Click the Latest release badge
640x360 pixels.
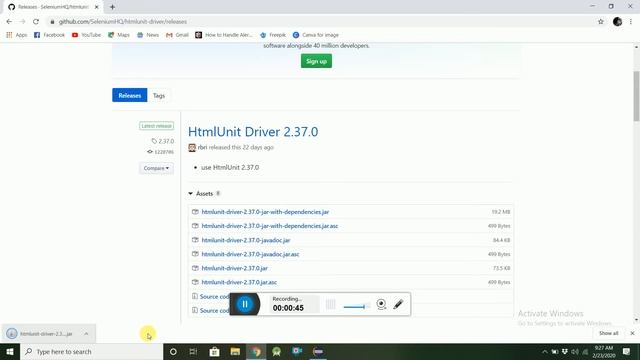click(x=156, y=126)
